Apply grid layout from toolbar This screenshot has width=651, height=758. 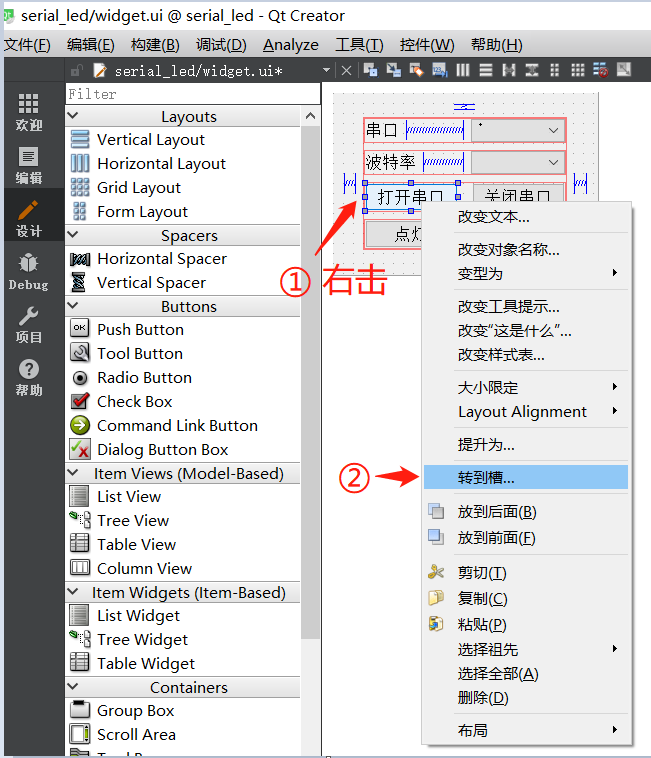pos(578,71)
